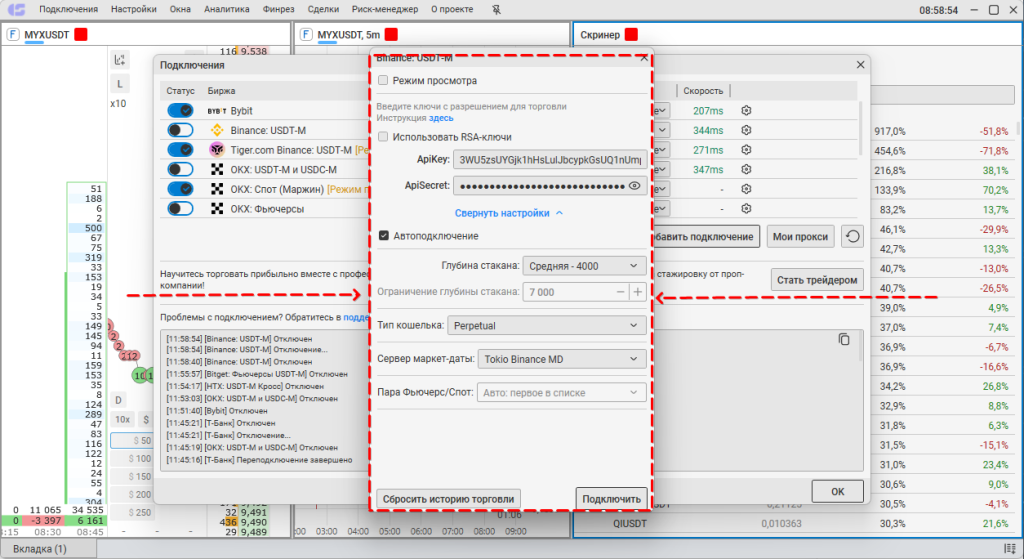Copy the connection log with copy icon
The image size is (1024, 559).
click(x=843, y=340)
